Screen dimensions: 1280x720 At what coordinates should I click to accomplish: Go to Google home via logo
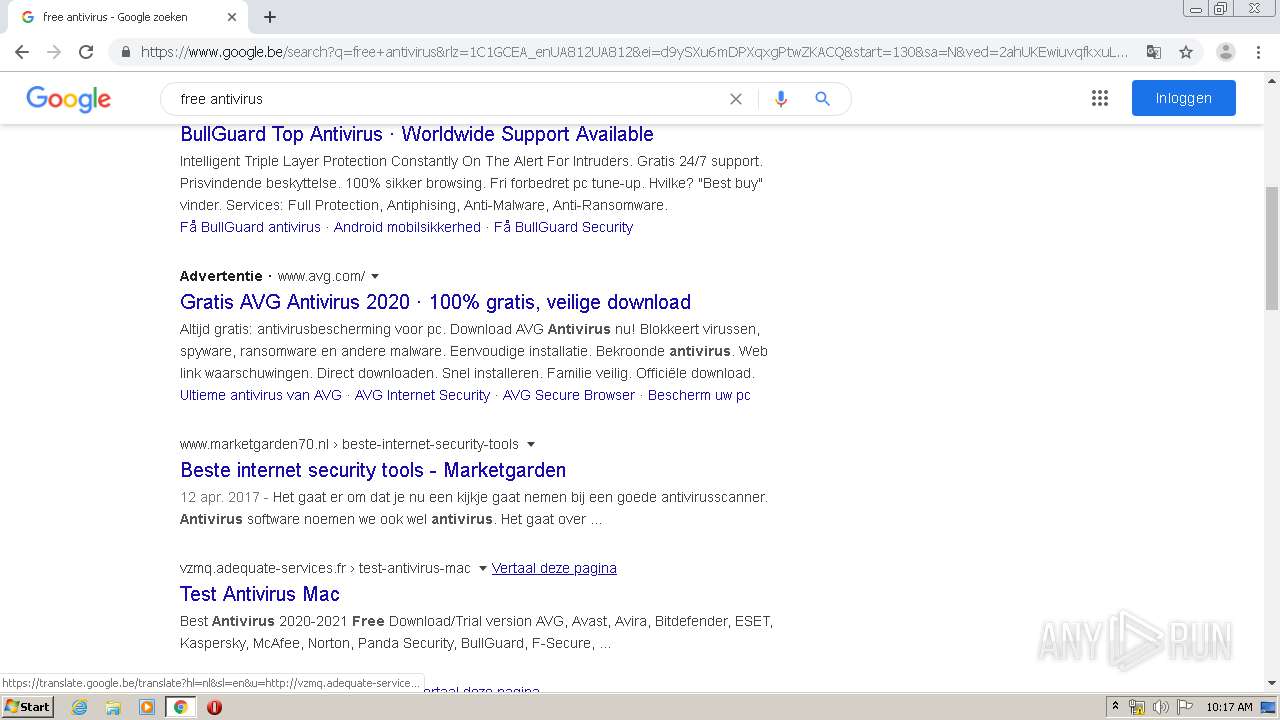click(68, 99)
